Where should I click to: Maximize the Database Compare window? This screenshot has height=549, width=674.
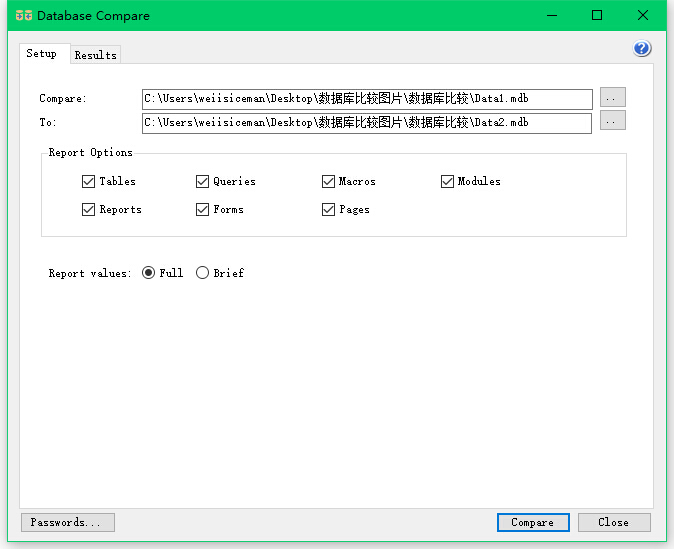click(x=597, y=15)
